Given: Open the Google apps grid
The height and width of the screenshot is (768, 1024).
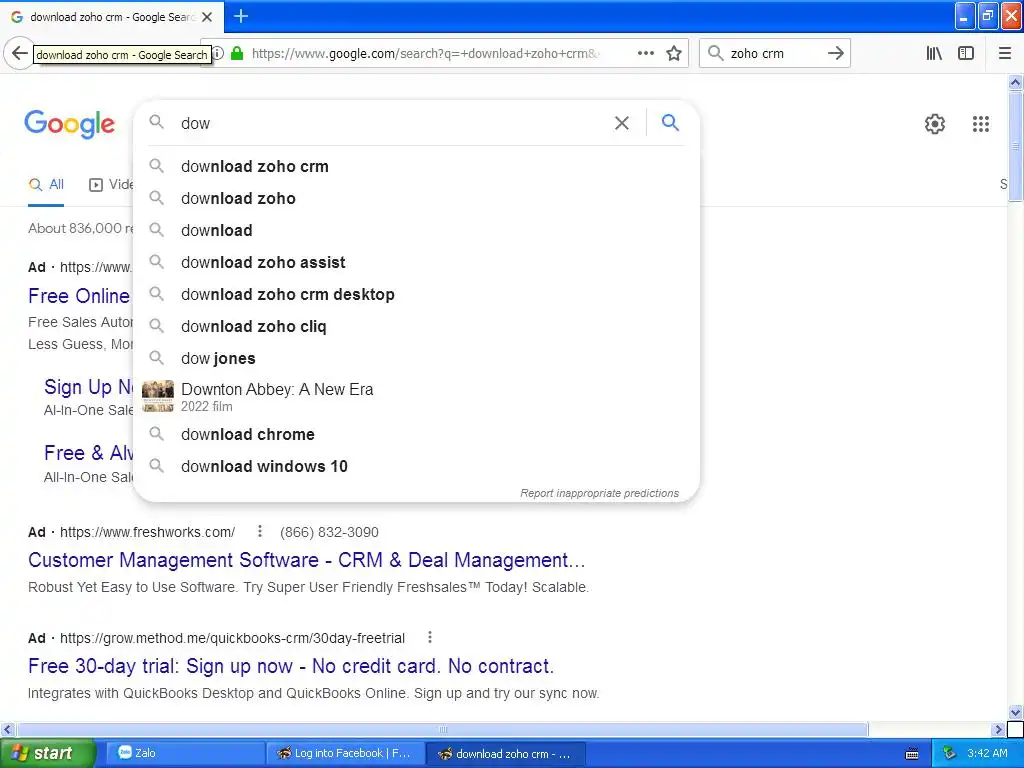Looking at the screenshot, I should [x=980, y=123].
